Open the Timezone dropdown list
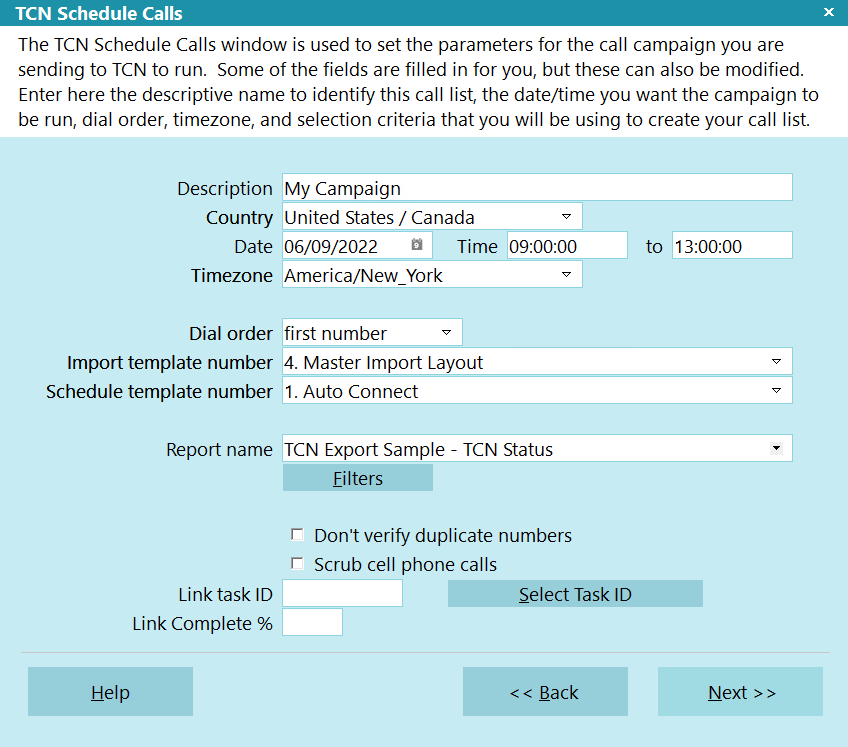This screenshot has height=747, width=848. [x=566, y=274]
